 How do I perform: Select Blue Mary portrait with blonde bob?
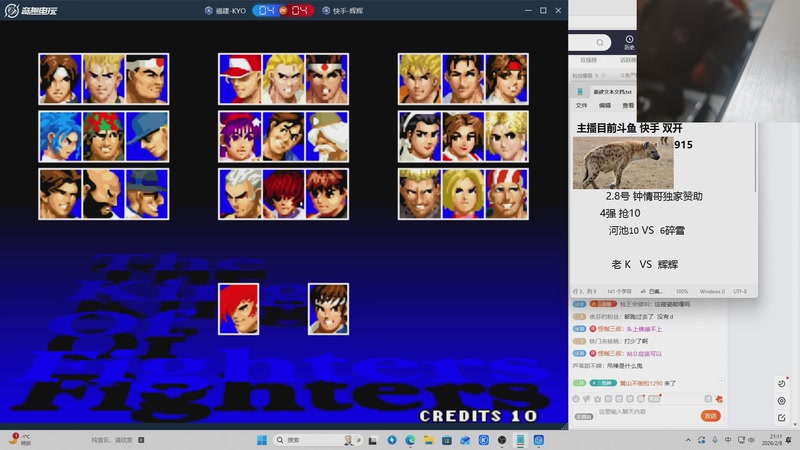[463, 194]
